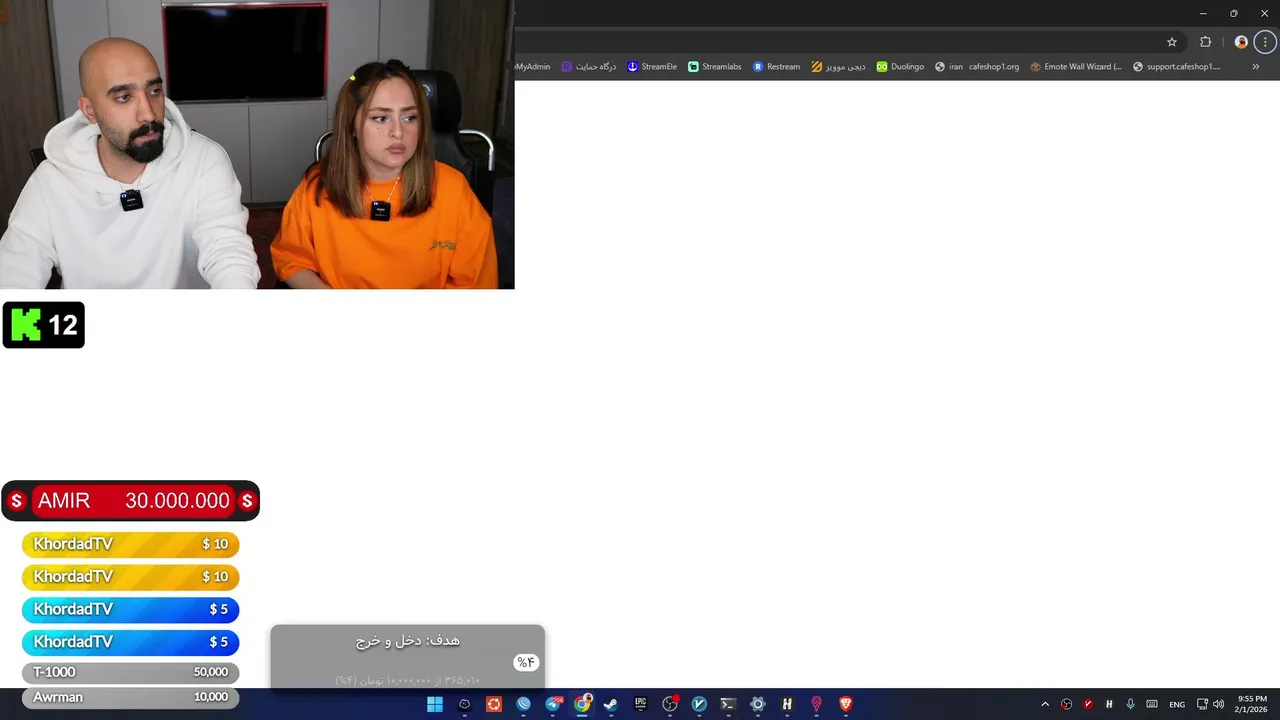Open the settings gear in the taskbar
The width and height of the screenshot is (1280, 720).
758,704
